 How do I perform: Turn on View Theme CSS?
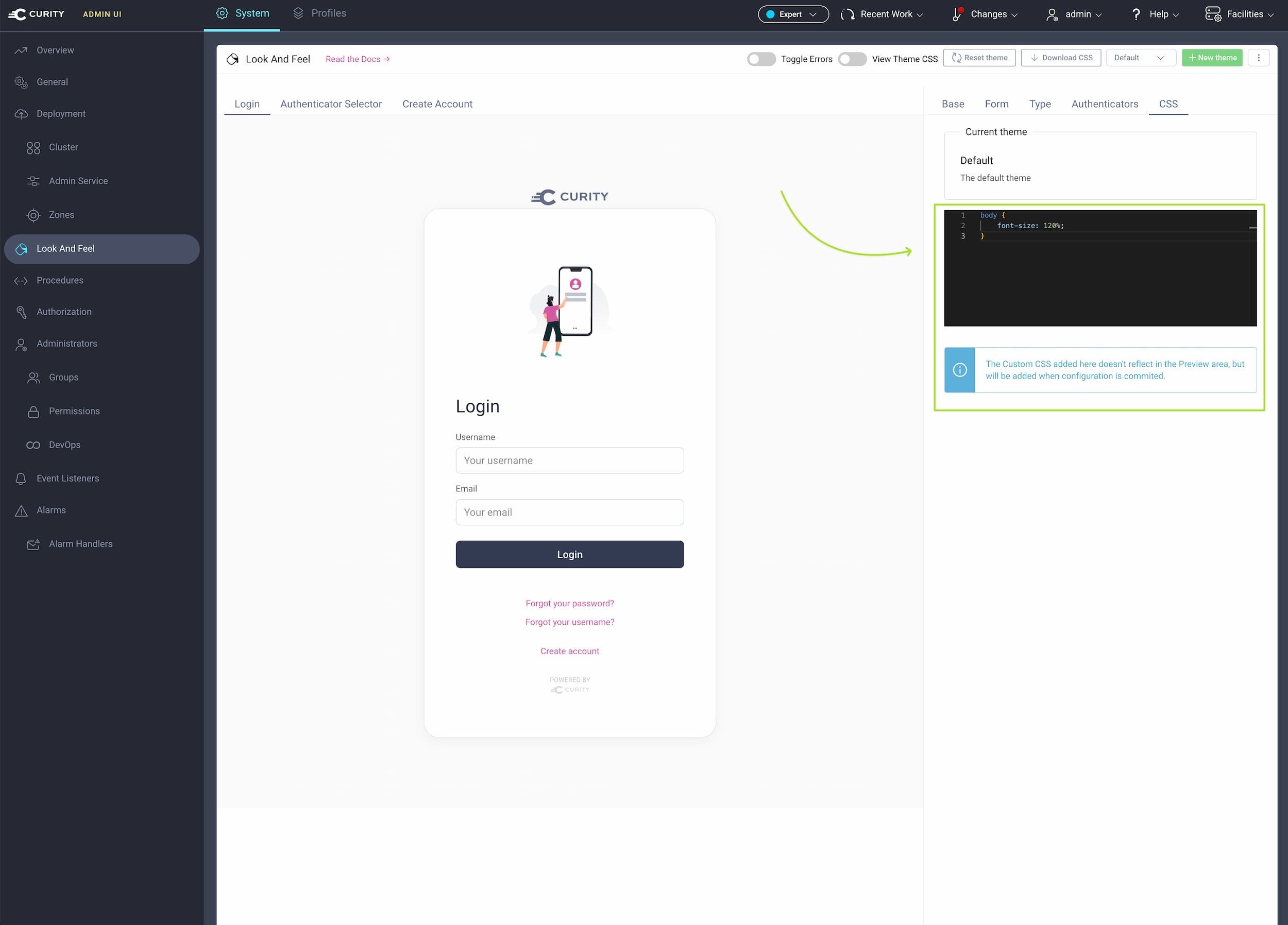(852, 59)
